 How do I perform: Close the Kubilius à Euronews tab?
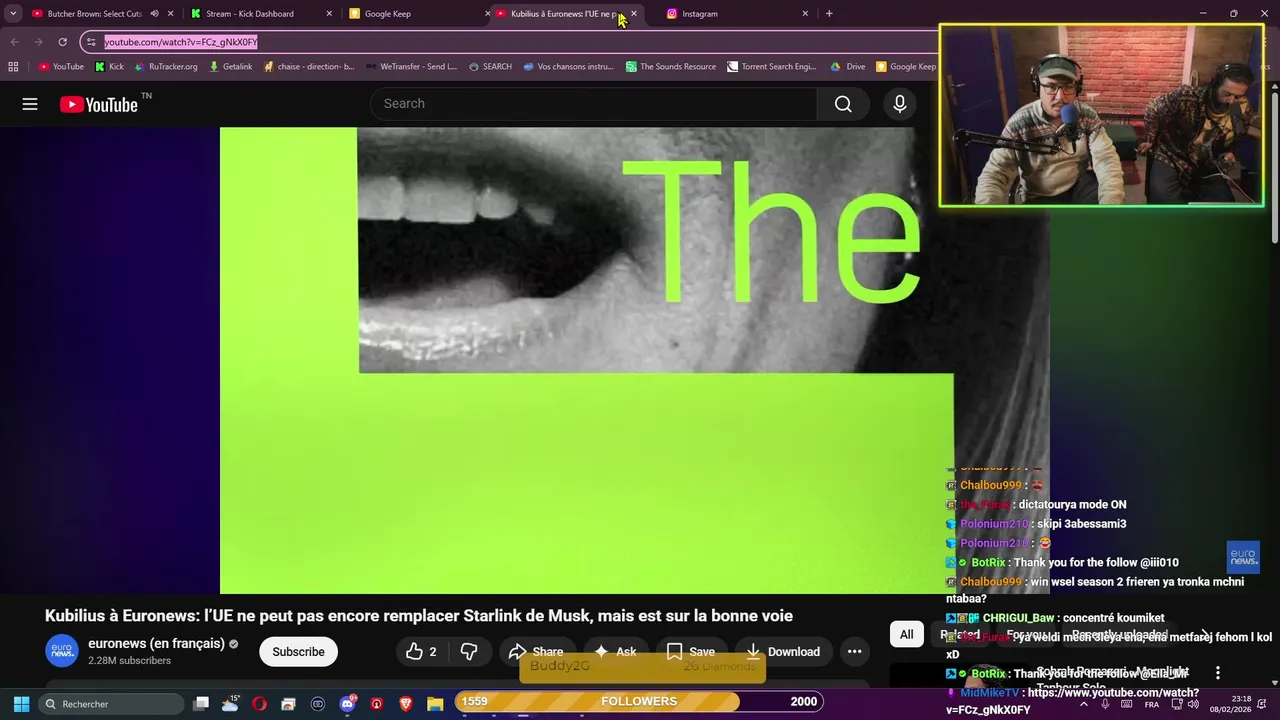[x=634, y=14]
